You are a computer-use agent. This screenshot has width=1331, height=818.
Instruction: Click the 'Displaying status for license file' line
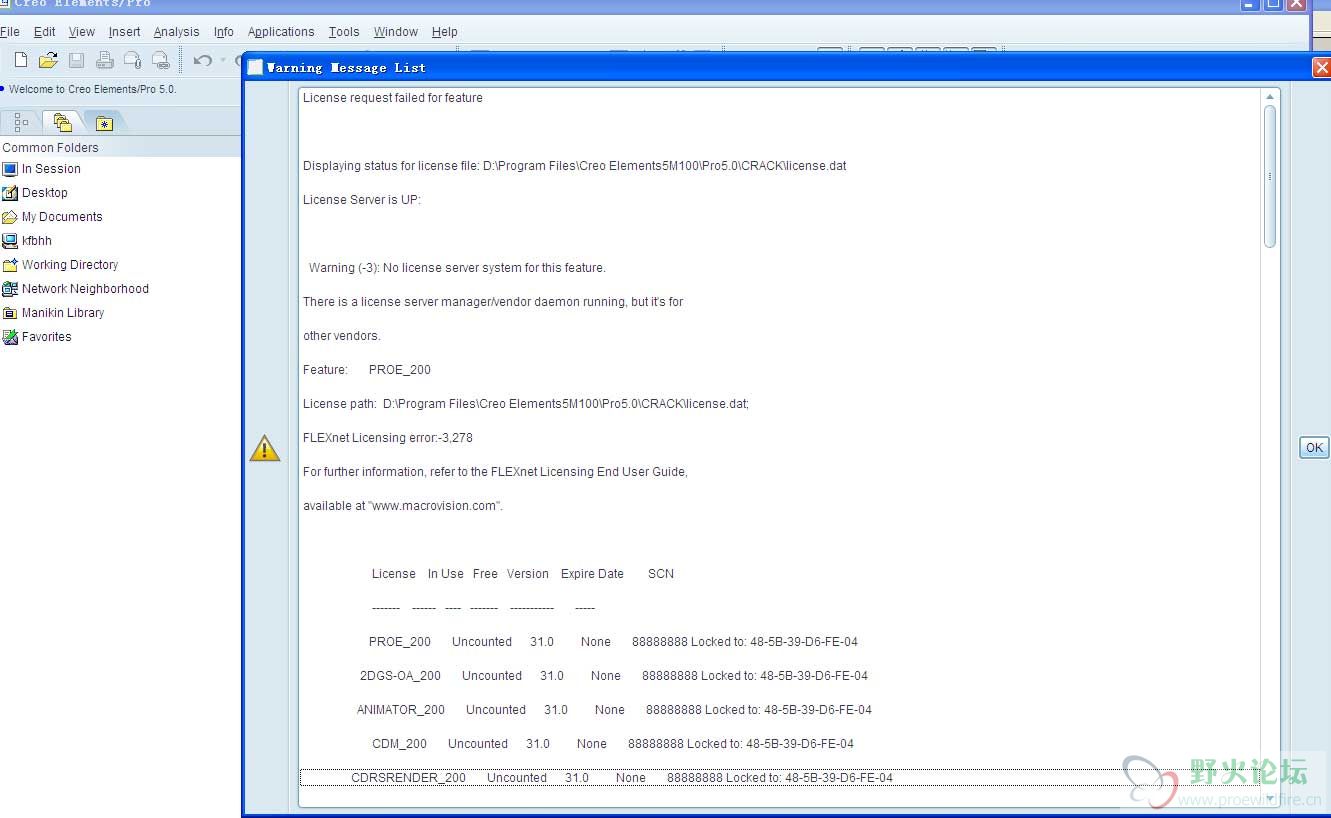[575, 166]
